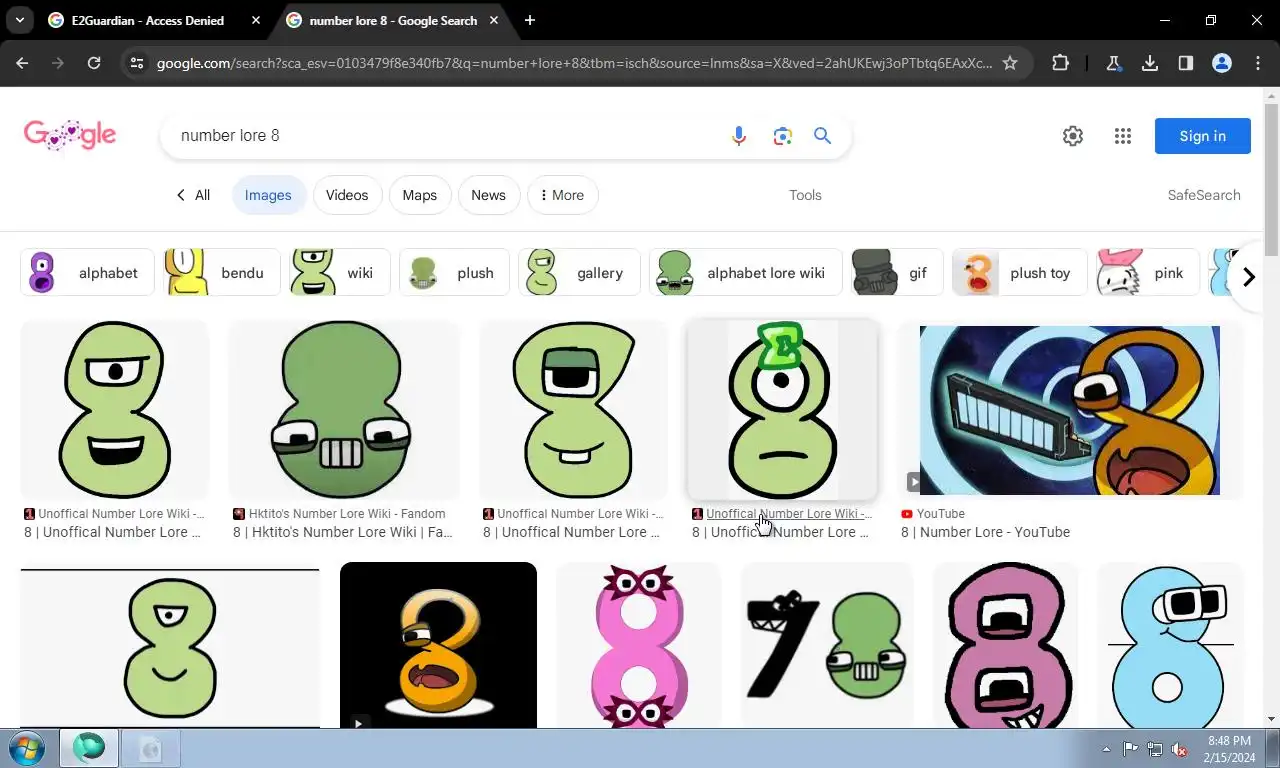Search by image with Google Lens icon

782,136
